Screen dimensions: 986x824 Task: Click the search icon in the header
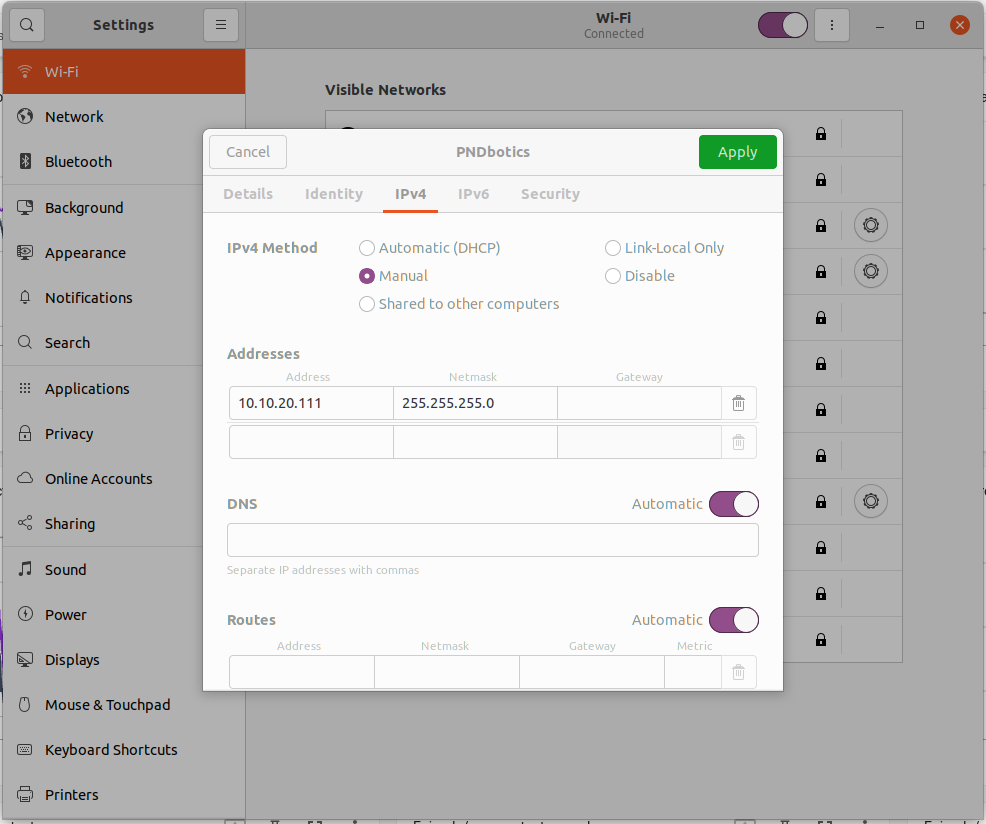coord(26,24)
